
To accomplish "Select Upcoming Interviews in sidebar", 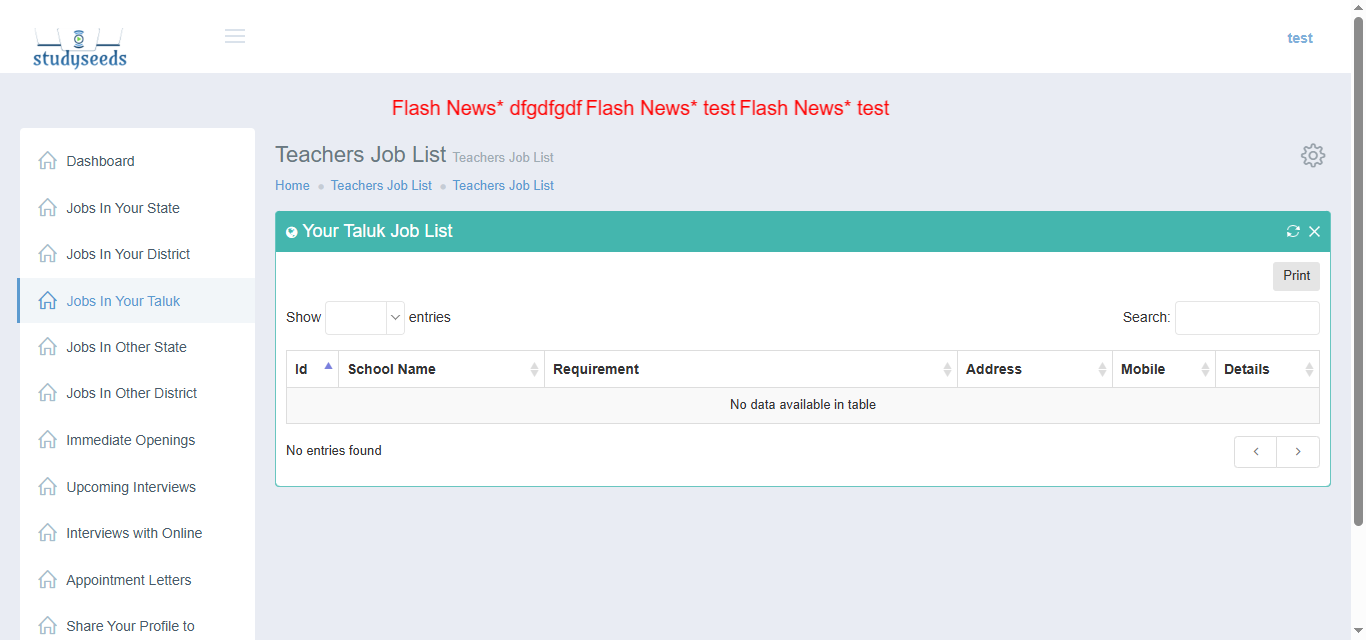I will point(131,487).
